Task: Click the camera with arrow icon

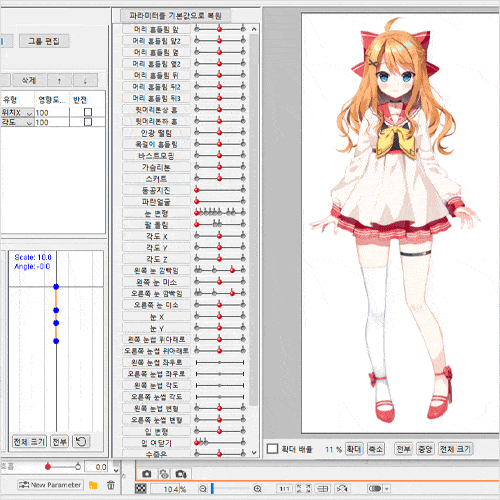Action: (181, 474)
